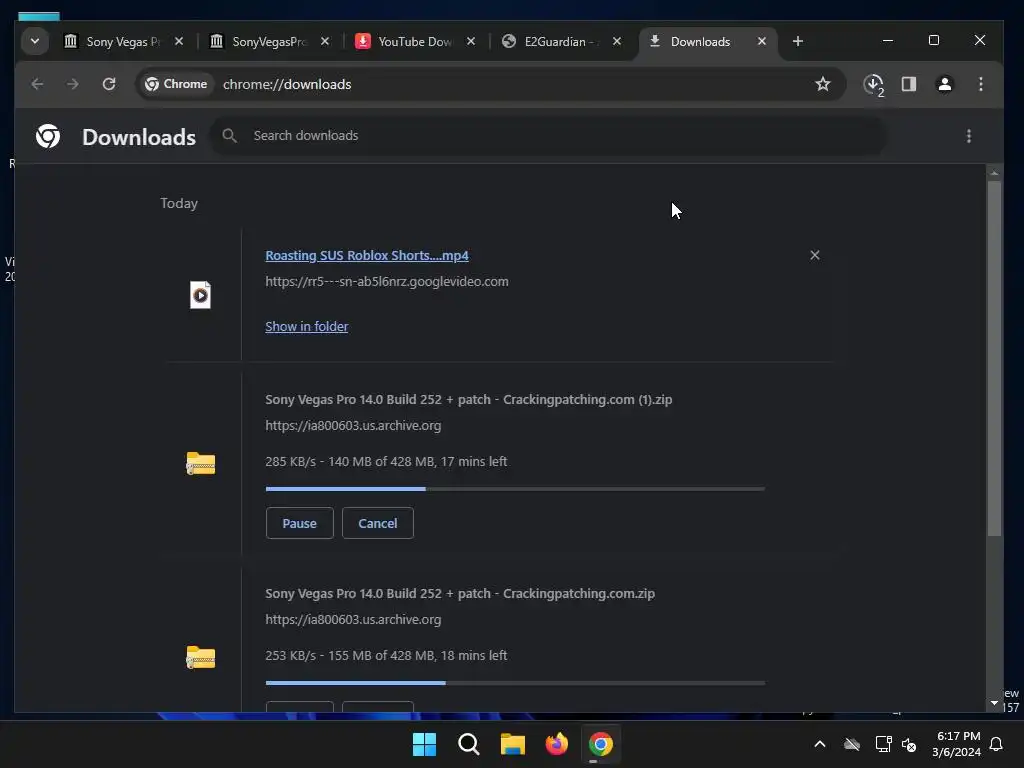Viewport: 1024px width, 768px height.
Task: Reload the page
Action: click(x=109, y=84)
